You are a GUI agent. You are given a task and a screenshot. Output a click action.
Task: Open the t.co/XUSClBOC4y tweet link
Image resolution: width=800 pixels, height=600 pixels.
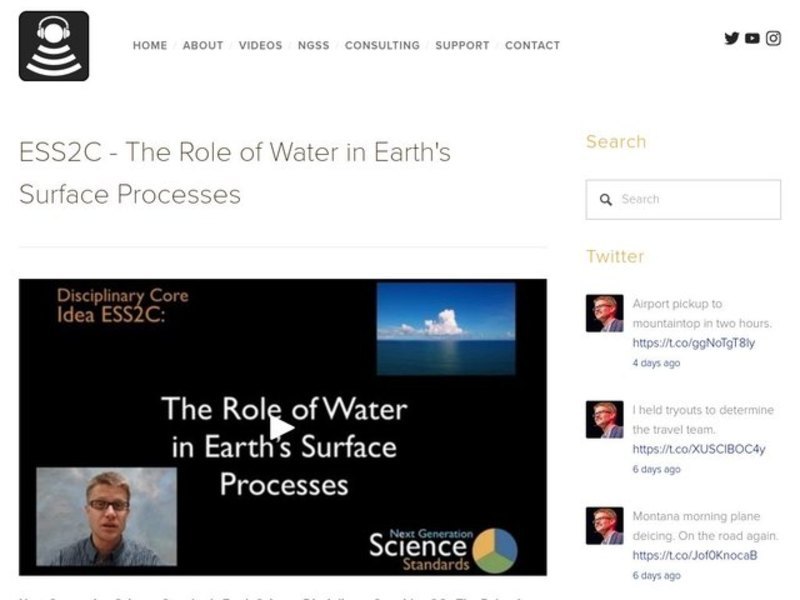coord(698,449)
